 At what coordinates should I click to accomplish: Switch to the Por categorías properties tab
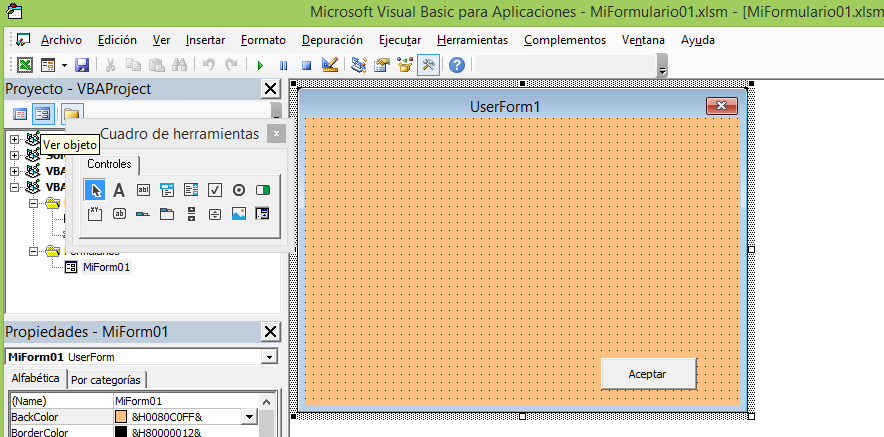106,379
